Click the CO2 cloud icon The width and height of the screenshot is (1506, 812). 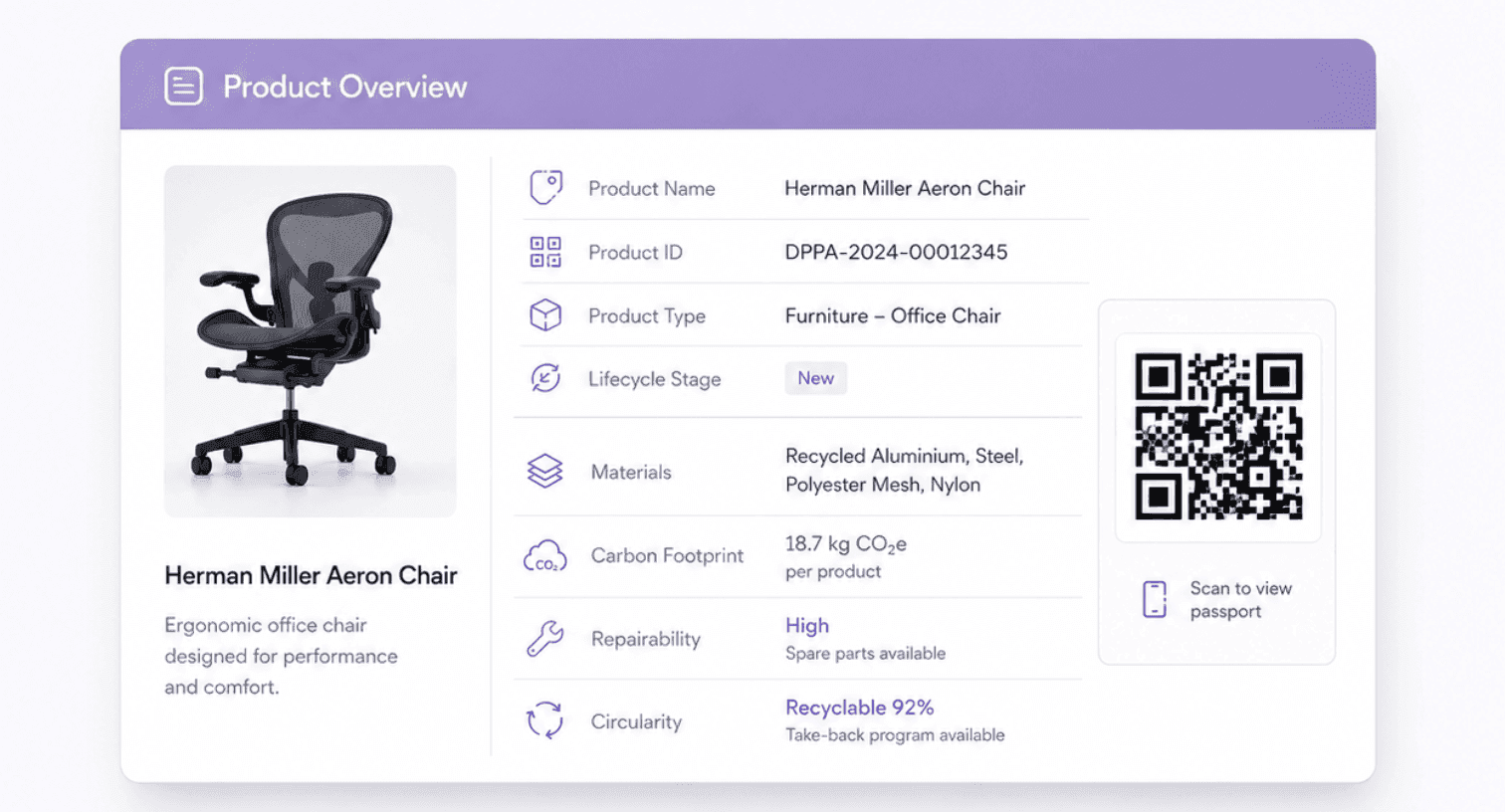tap(545, 555)
